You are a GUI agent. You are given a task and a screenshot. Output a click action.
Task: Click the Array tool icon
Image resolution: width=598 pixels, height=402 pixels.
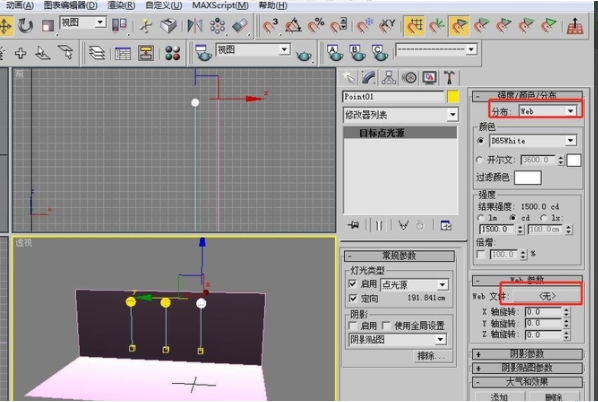217,26
